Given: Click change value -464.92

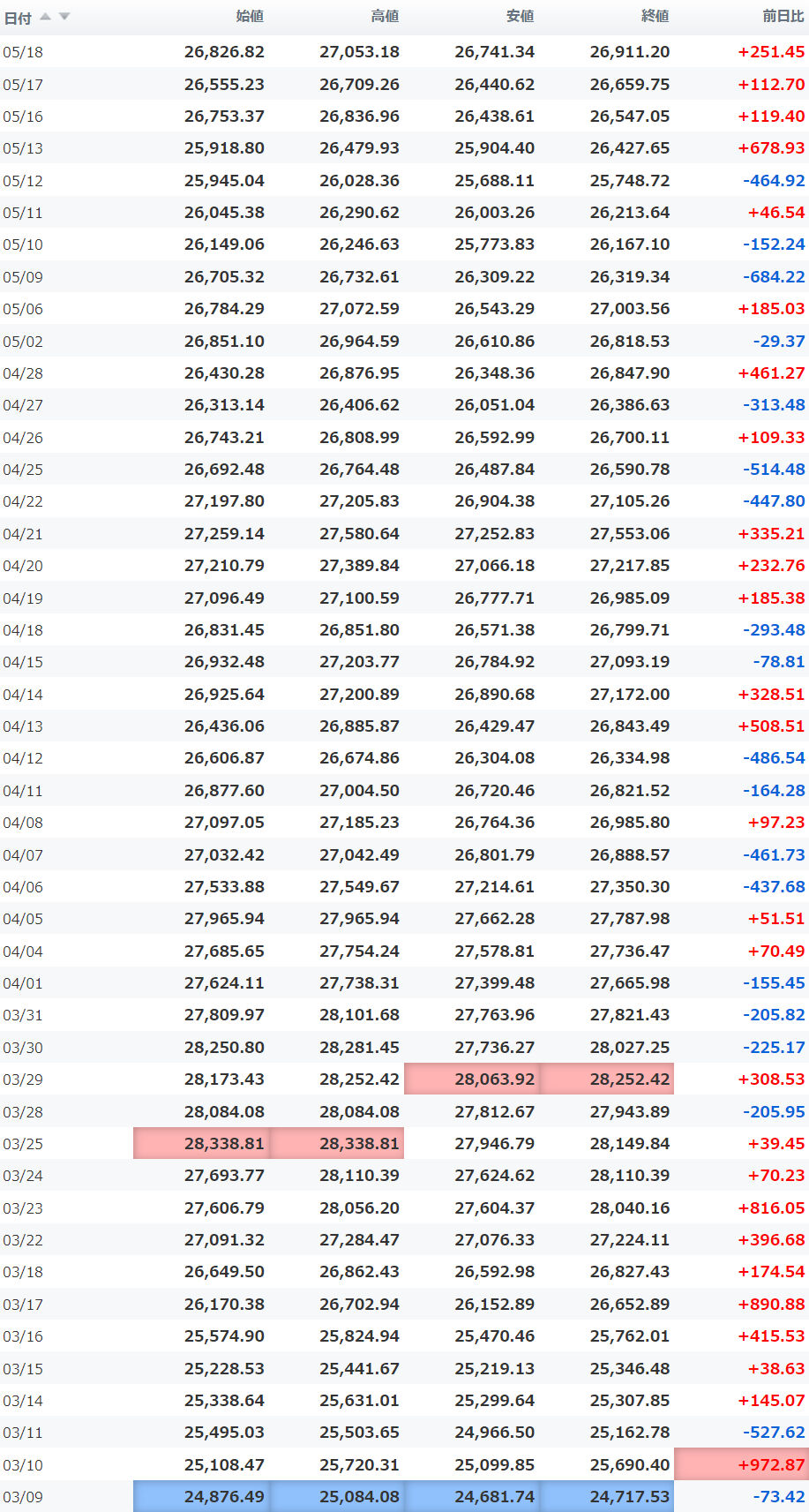Looking at the screenshot, I should [x=774, y=181].
